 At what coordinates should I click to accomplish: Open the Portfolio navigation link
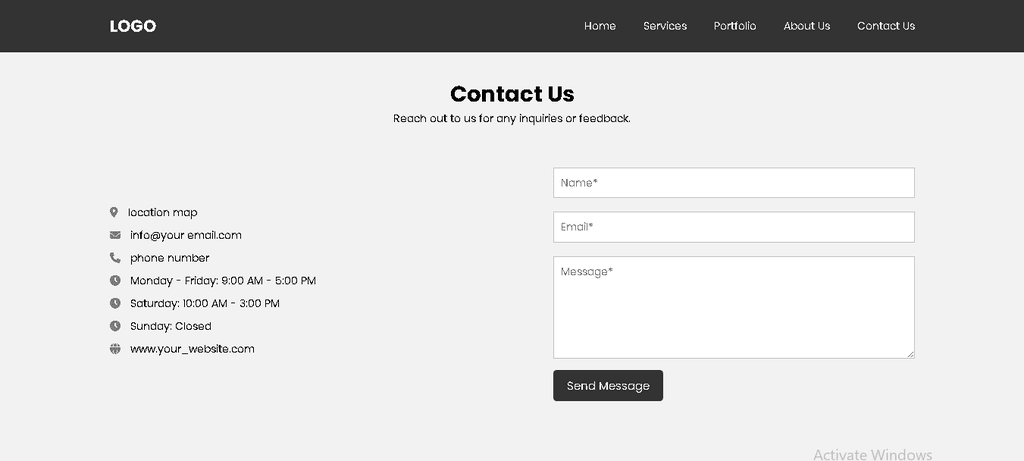tap(735, 26)
